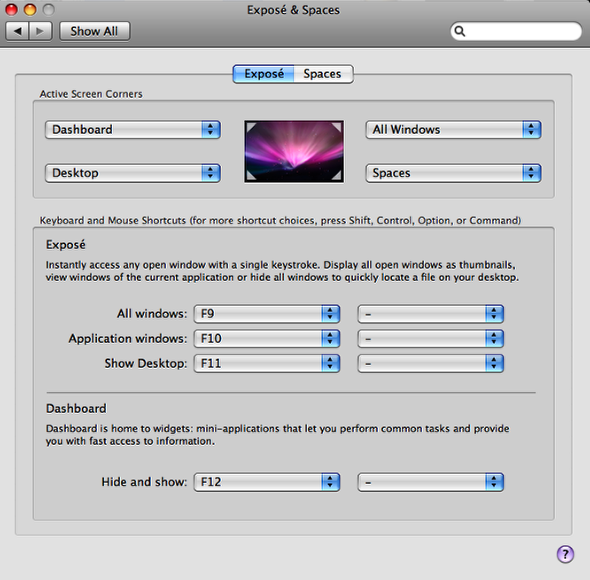This screenshot has height=580, width=590.
Task: Click the Exposé section heading
Action: click(x=65, y=245)
